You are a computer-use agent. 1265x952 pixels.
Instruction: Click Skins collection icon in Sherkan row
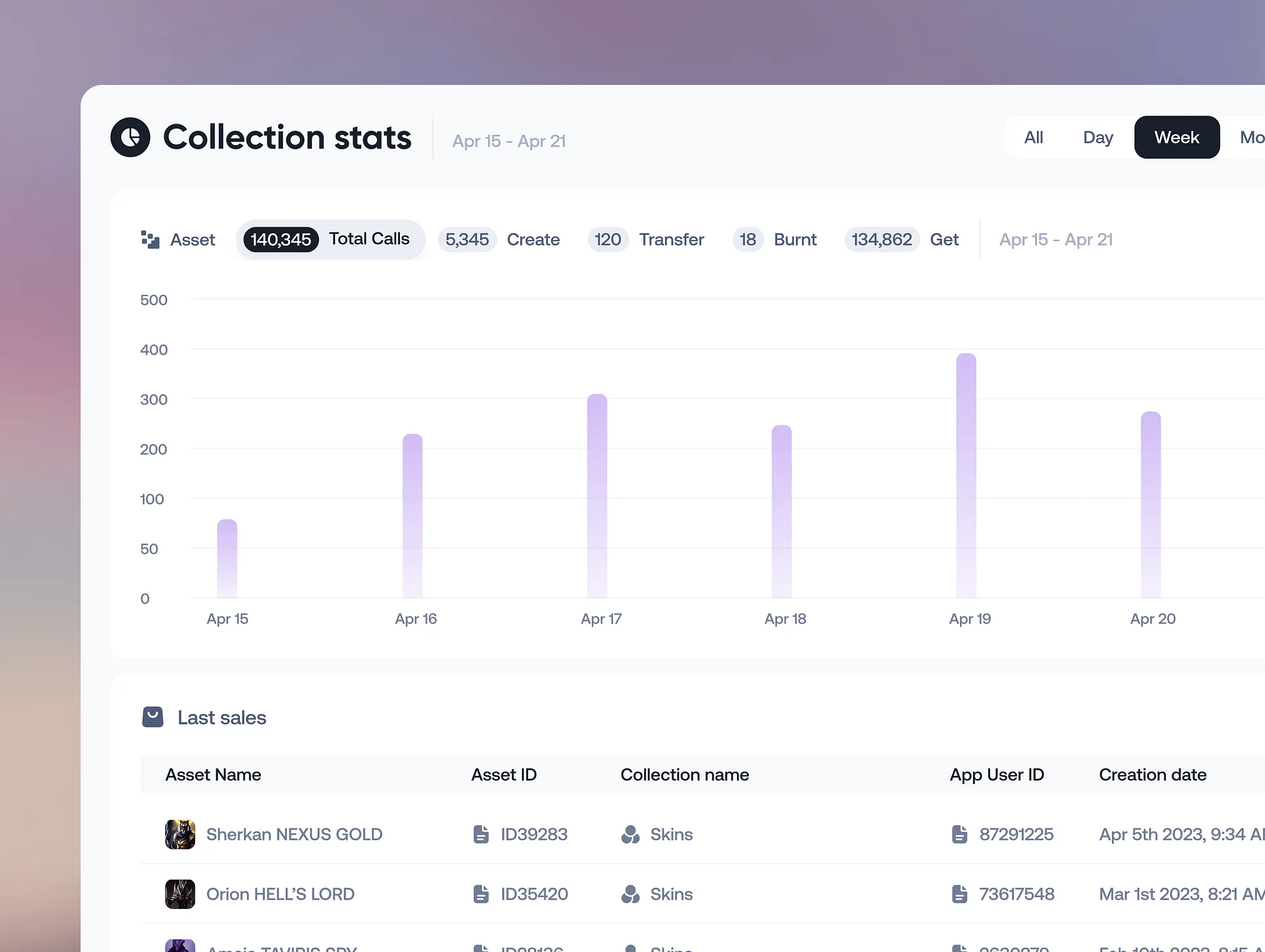pos(630,834)
